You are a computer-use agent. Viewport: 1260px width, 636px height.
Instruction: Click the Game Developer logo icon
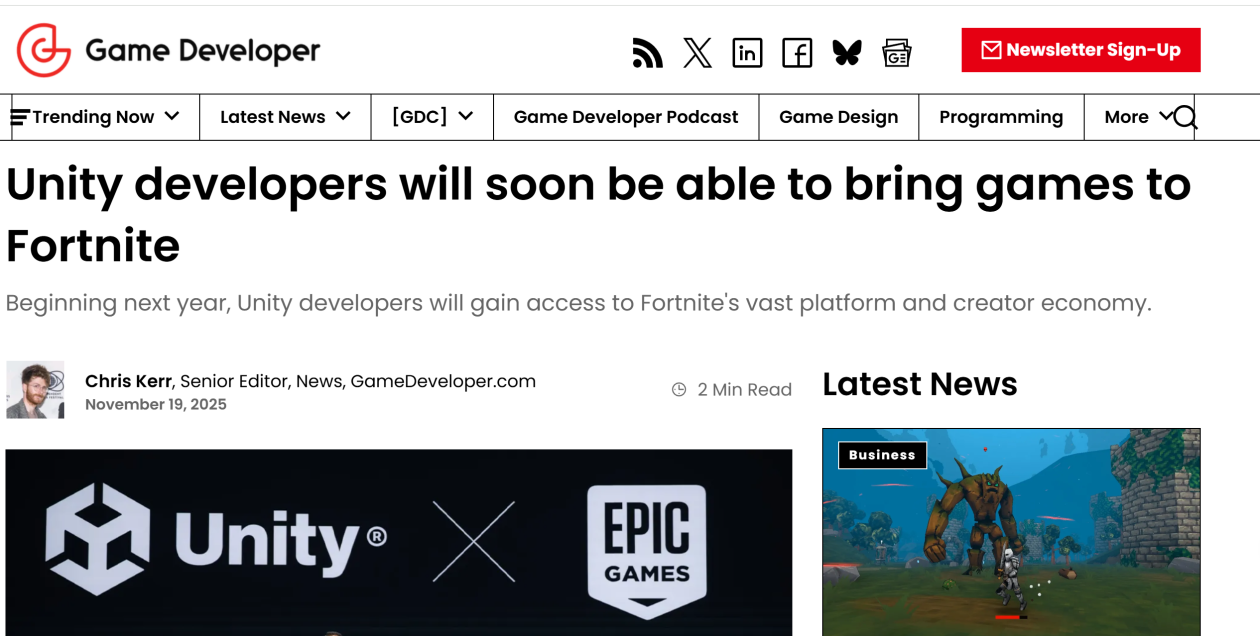44,50
